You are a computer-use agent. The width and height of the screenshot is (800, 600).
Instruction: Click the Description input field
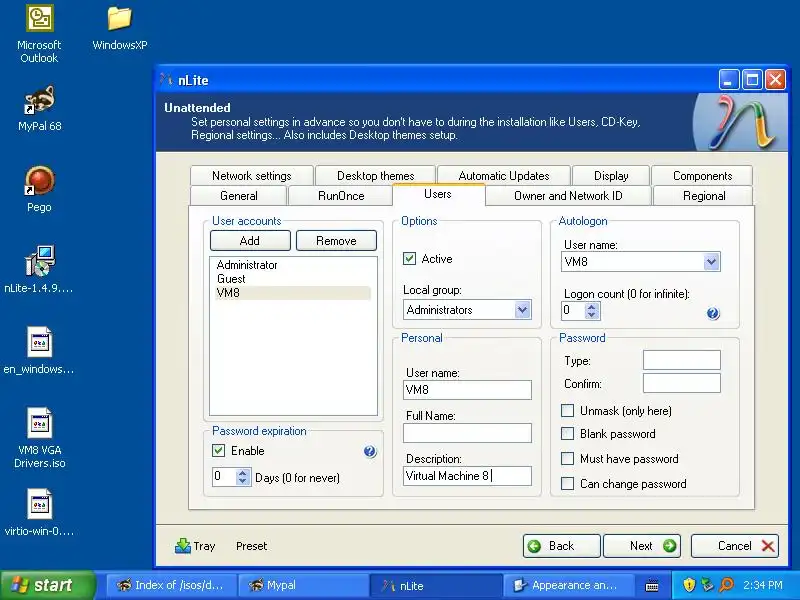click(x=467, y=476)
